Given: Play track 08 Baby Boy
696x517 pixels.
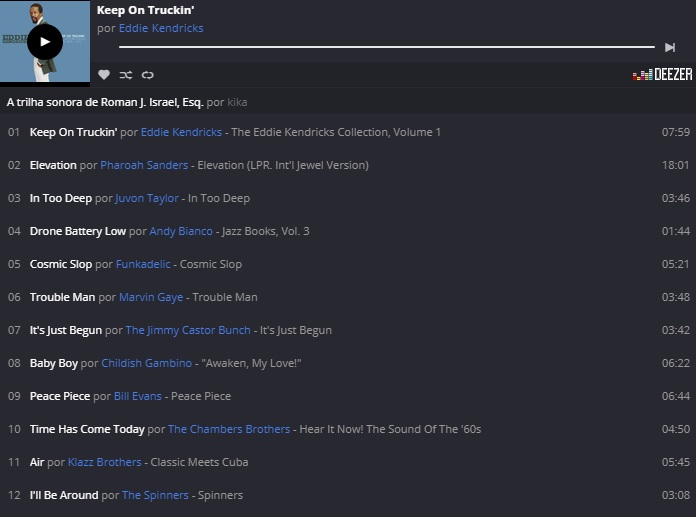Looking at the screenshot, I should (54, 363).
